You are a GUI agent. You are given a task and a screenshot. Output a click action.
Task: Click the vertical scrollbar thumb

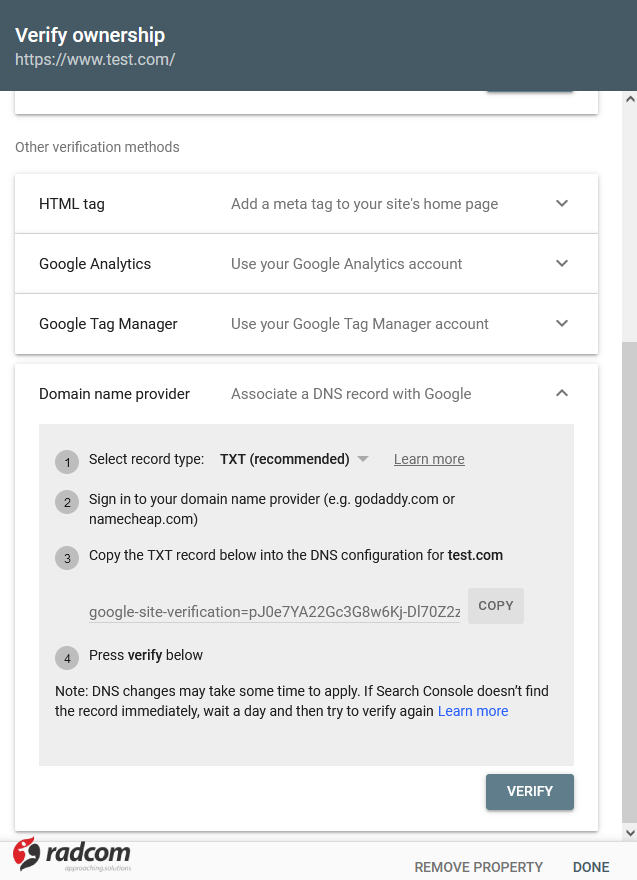click(629, 580)
